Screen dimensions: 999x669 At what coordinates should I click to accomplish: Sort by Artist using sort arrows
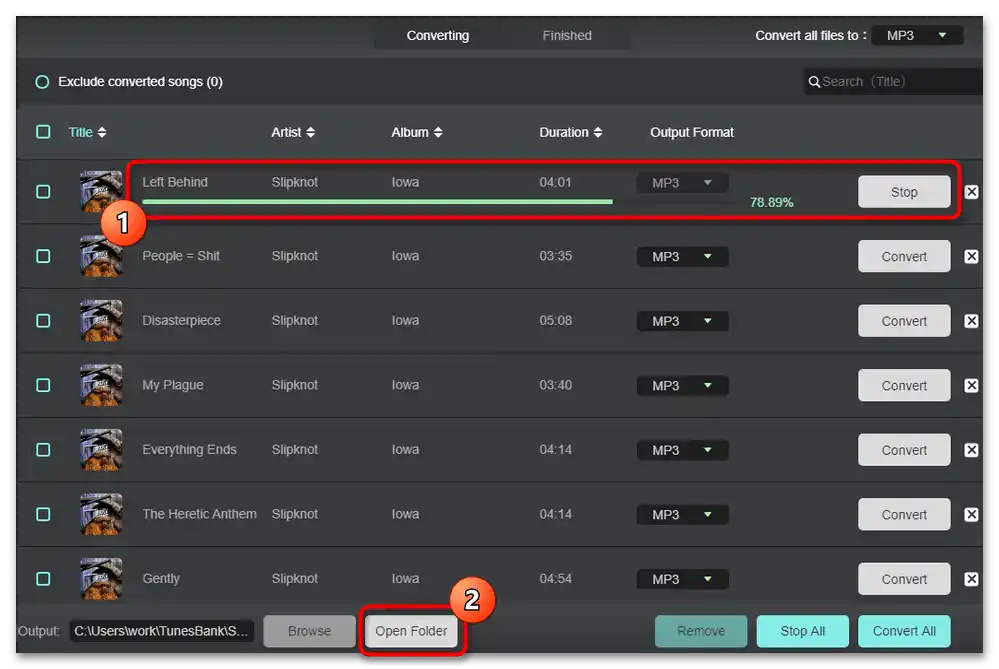[x=310, y=132]
